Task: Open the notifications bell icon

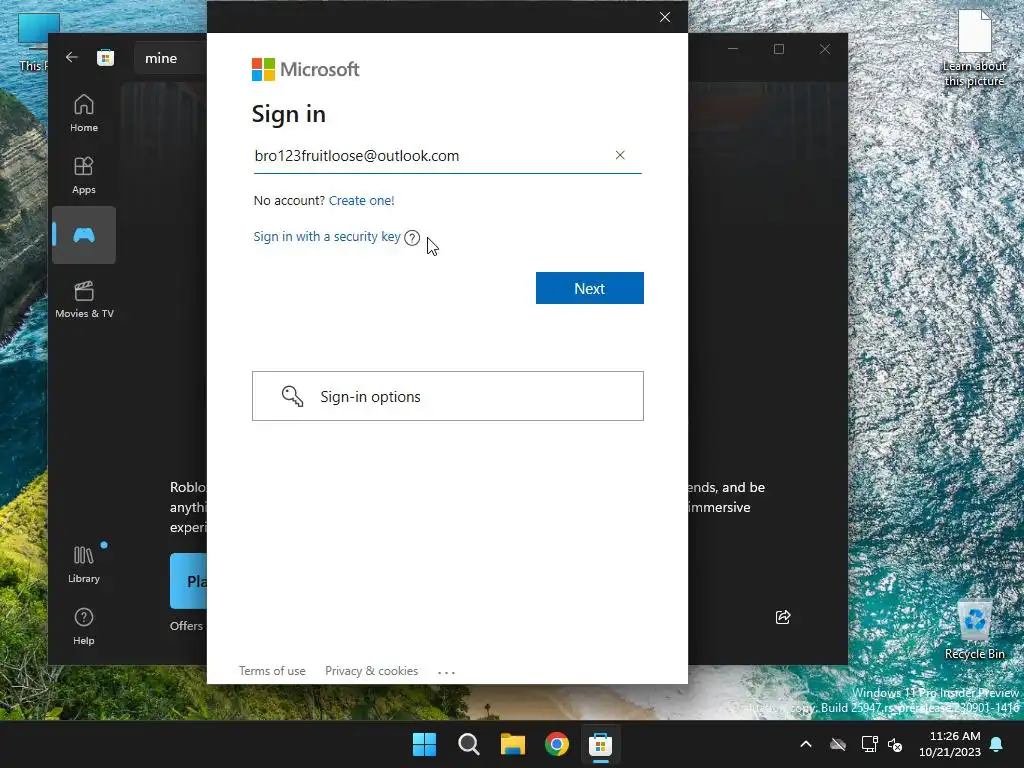Action: 997,744
